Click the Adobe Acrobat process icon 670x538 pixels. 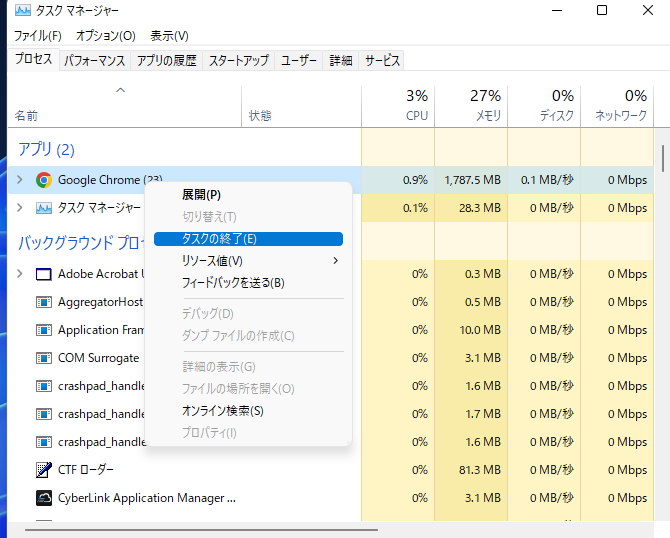[44, 274]
